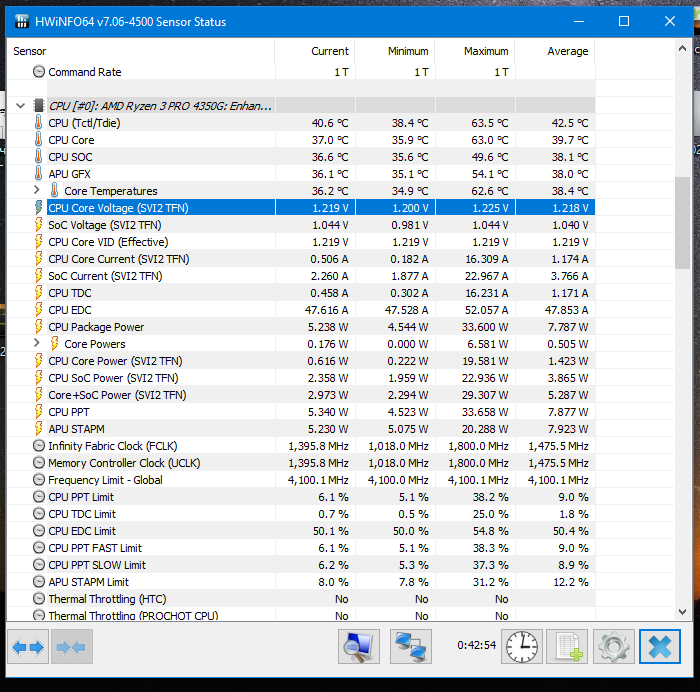
Task: Close the sensor window with blue X button
Action: (x=660, y=646)
